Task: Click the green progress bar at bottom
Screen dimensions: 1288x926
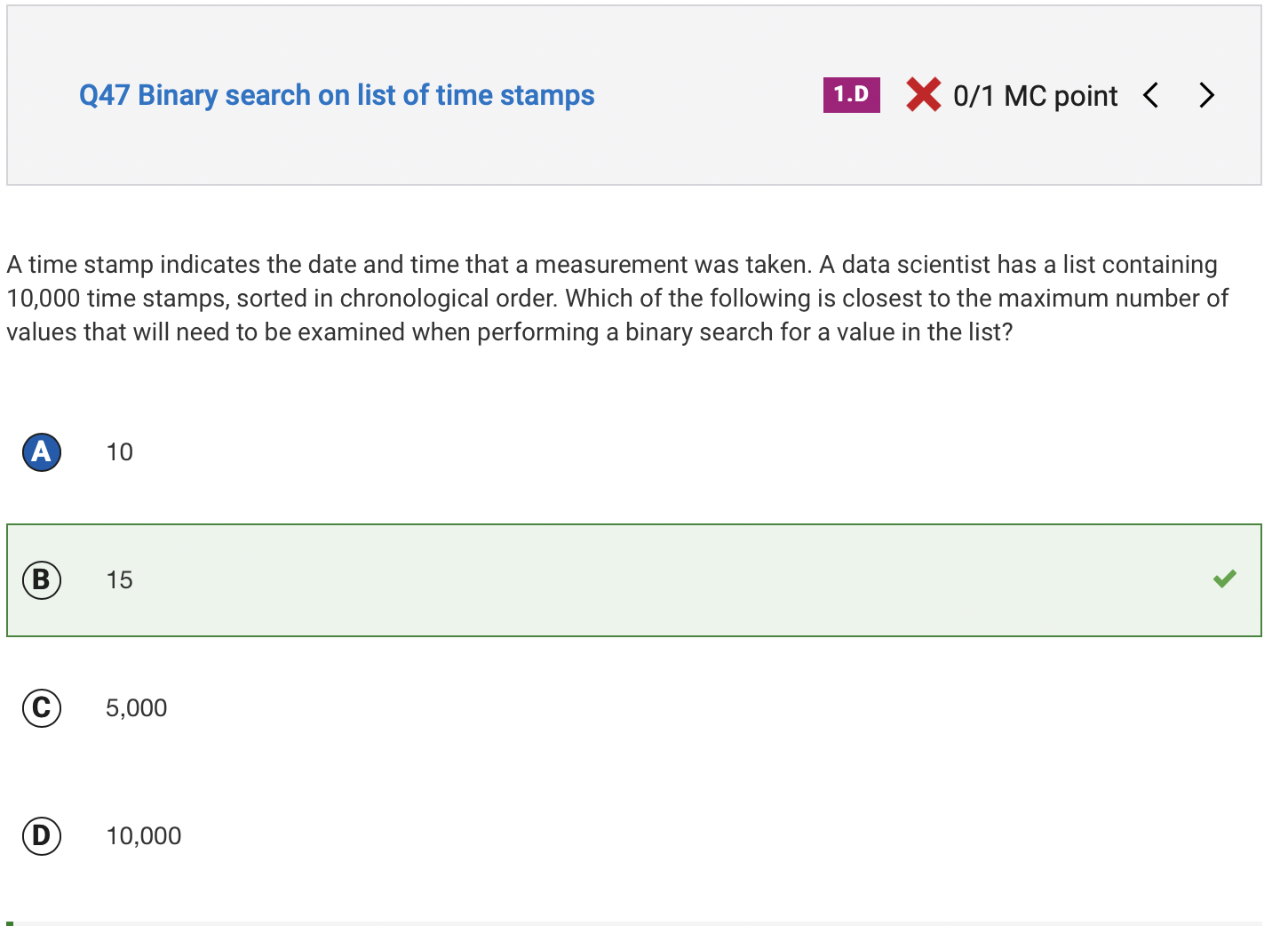Action: 10,923
